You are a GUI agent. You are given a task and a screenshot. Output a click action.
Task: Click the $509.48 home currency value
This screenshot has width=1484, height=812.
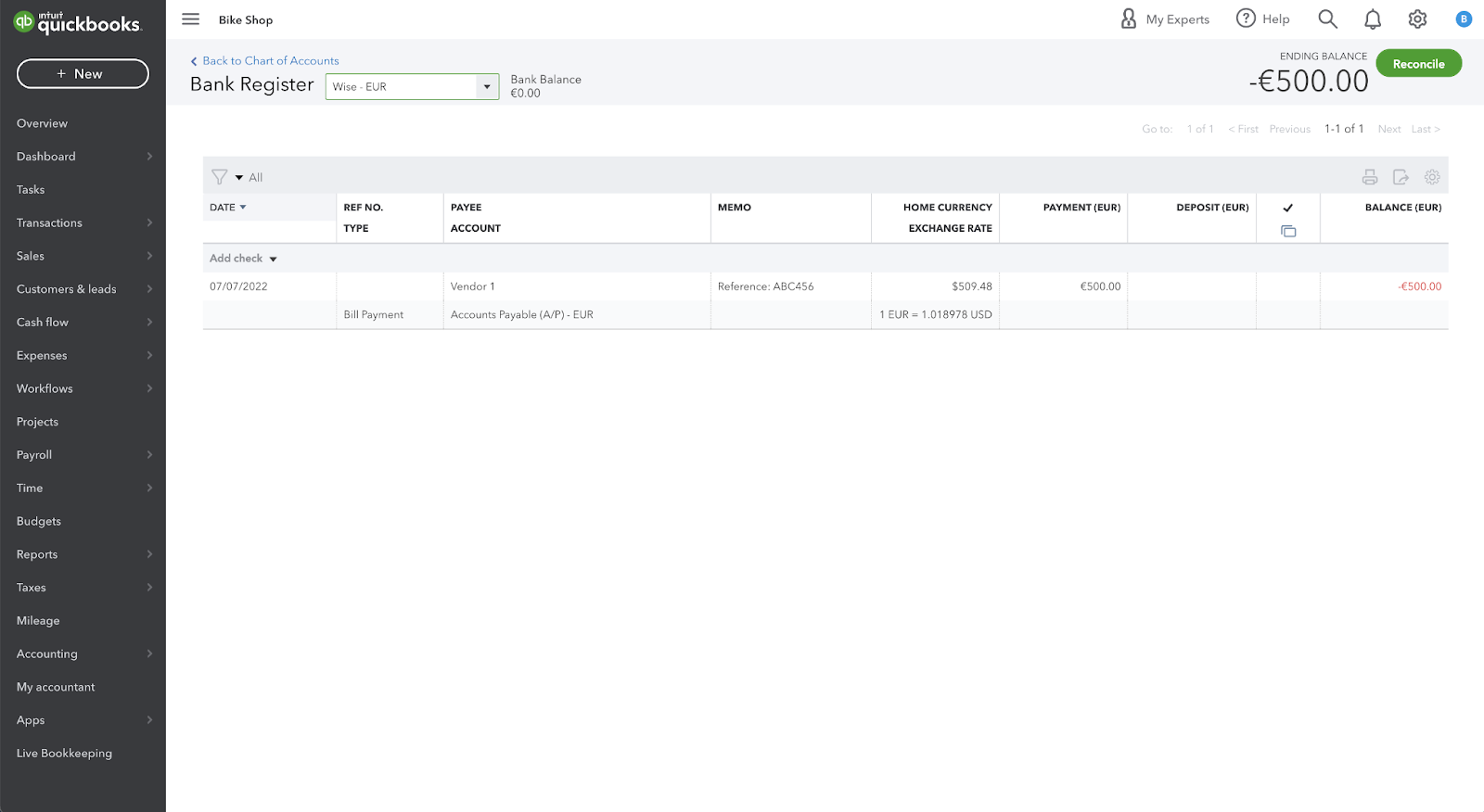(x=971, y=286)
